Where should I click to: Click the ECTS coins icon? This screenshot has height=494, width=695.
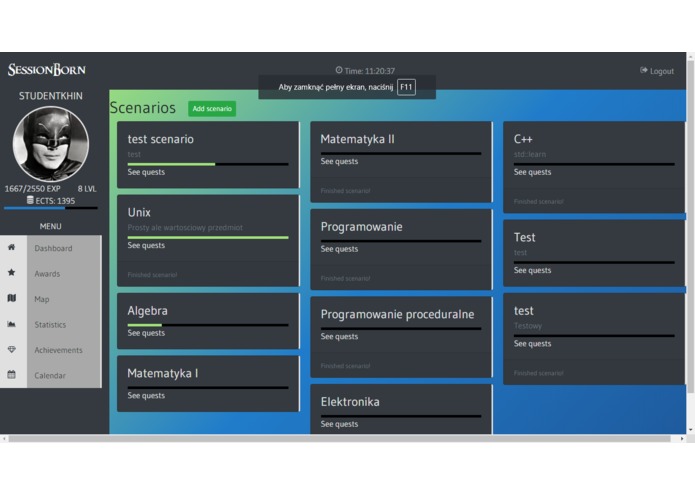point(30,200)
